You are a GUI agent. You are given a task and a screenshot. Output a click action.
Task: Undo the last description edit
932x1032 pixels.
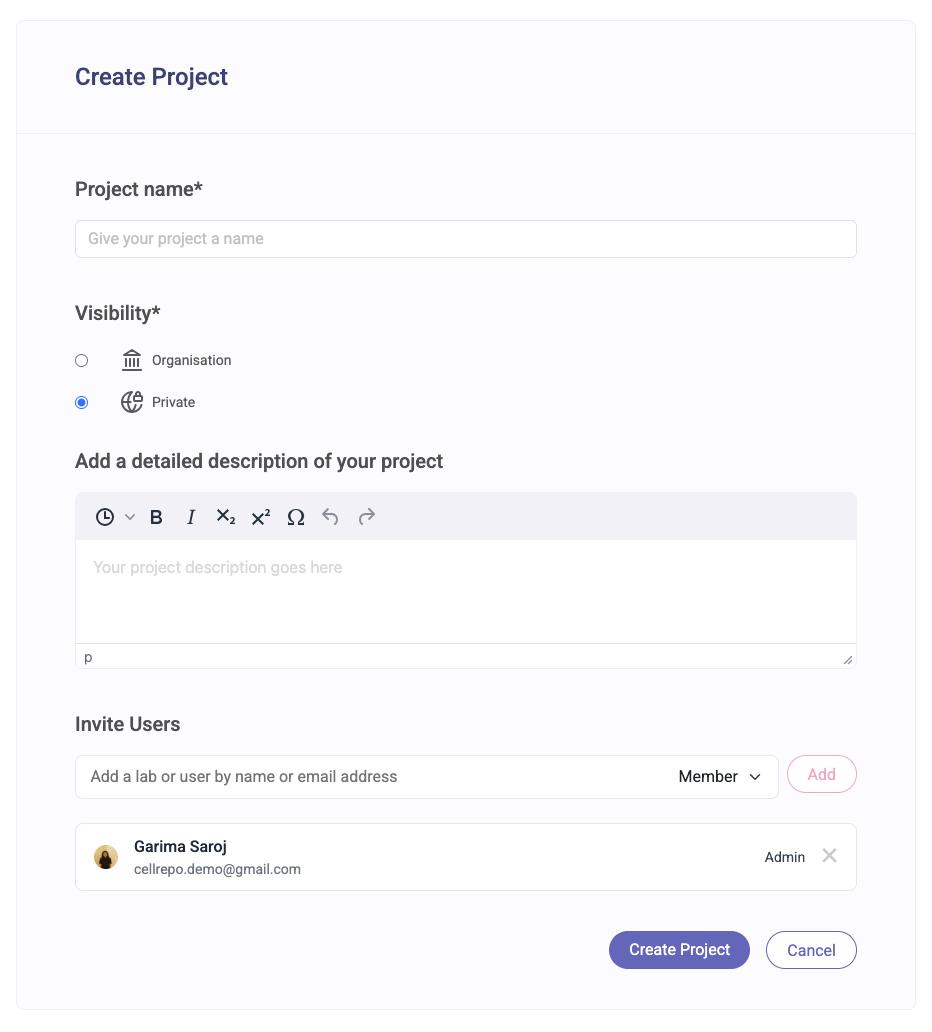(x=330, y=517)
